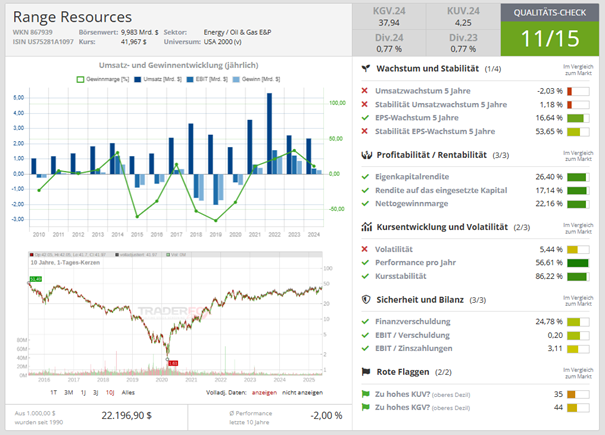Click the hands icon beside Profitabilität / Rentabilität
Screen dimensions: 605x435
coord(366,155)
